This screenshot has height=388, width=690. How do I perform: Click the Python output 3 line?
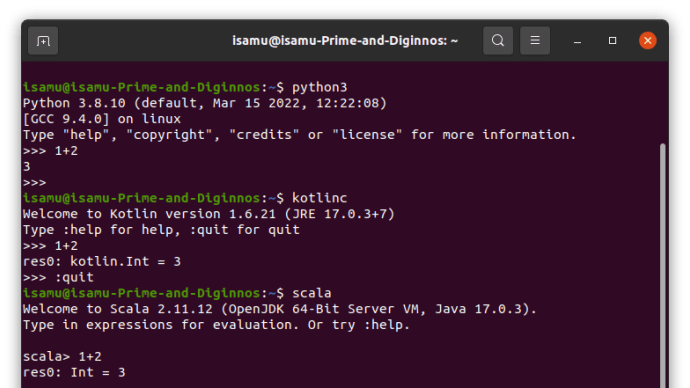(x=26, y=166)
